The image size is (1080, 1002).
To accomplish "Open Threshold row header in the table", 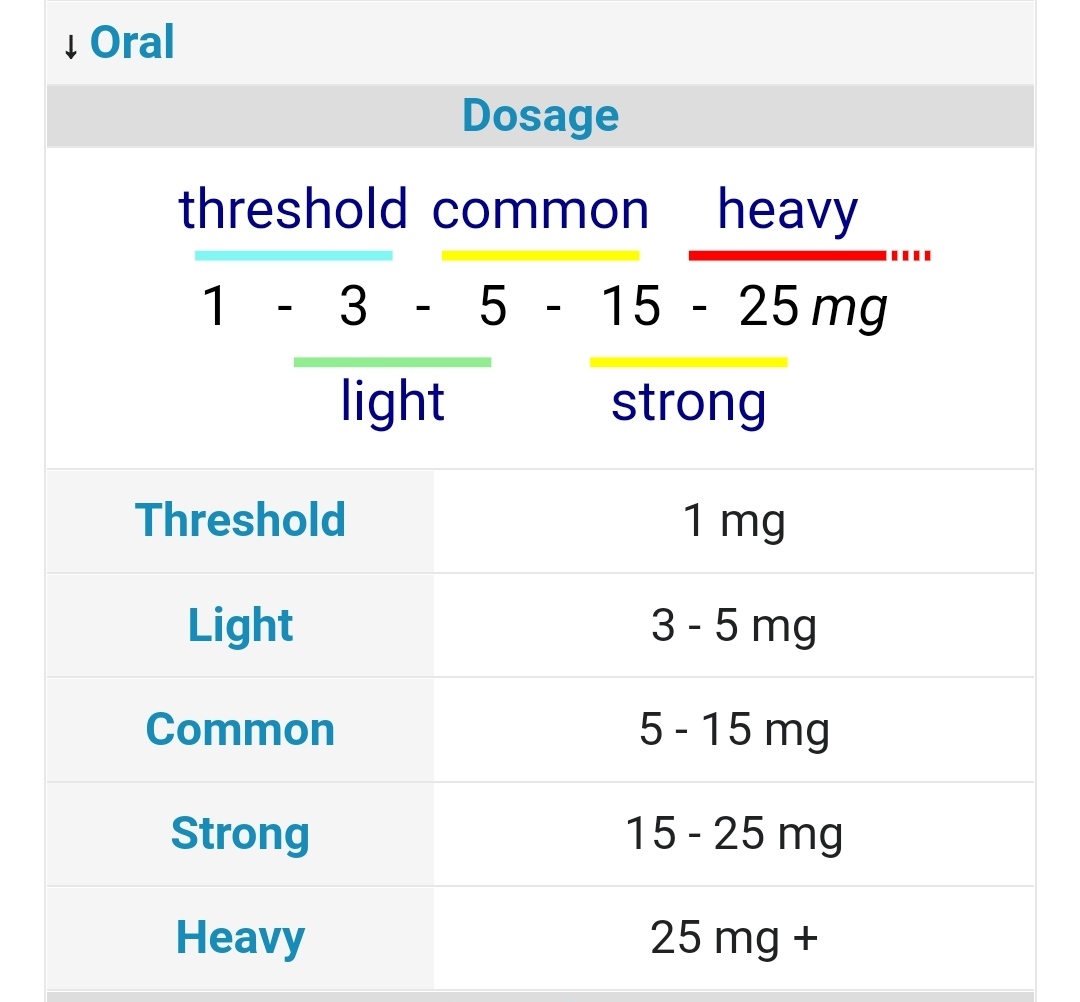I will click(240, 520).
